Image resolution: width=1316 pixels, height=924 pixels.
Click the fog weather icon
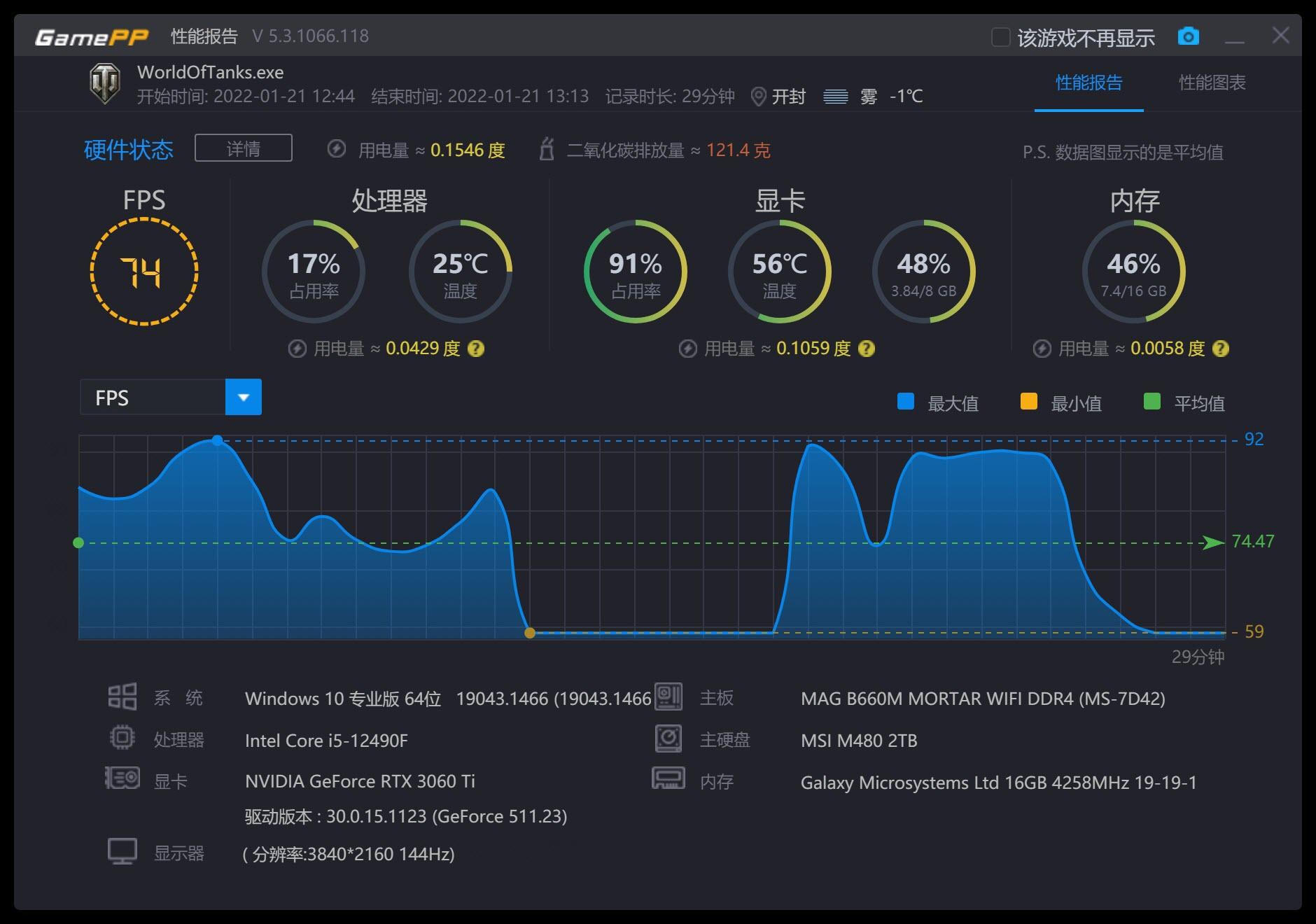[836, 96]
